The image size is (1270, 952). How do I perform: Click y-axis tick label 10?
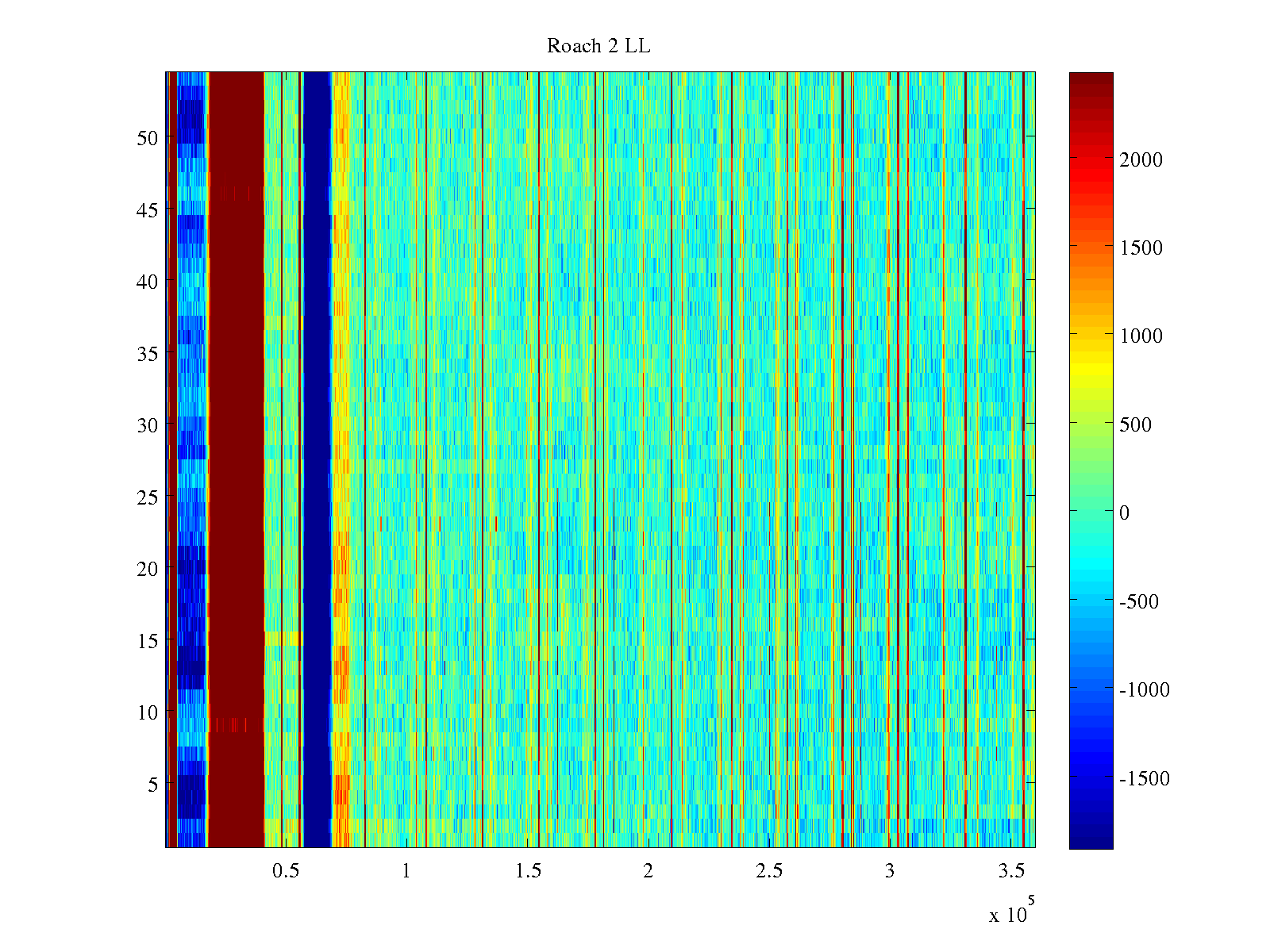pos(148,712)
